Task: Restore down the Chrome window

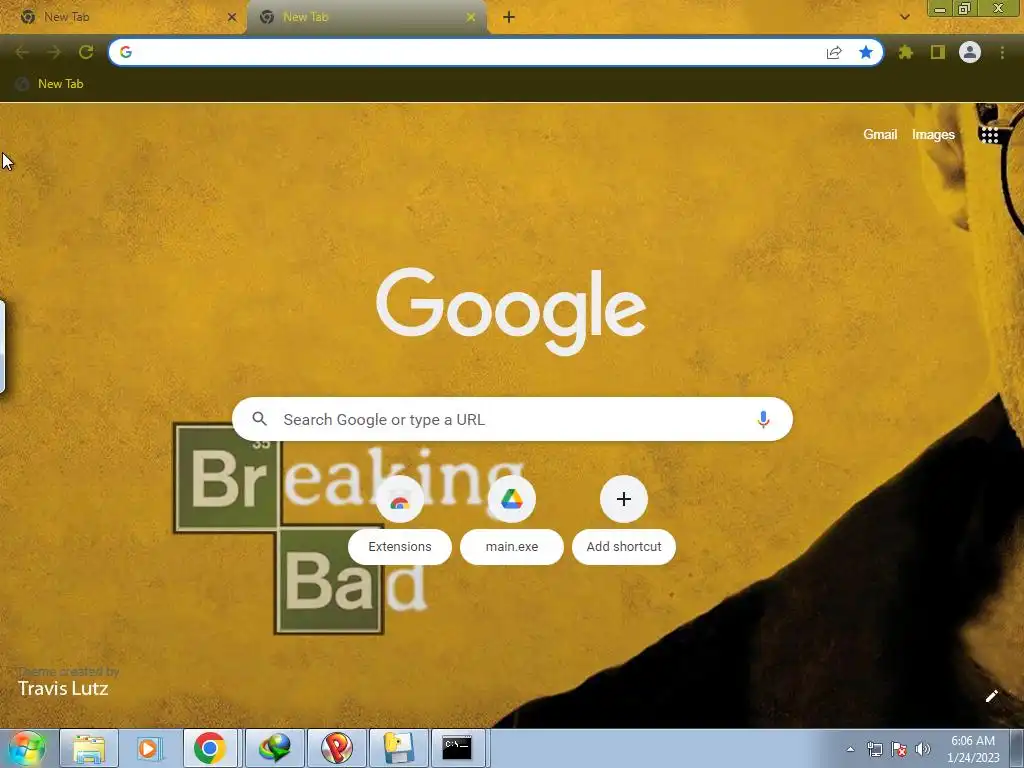Action: pyautogui.click(x=964, y=8)
